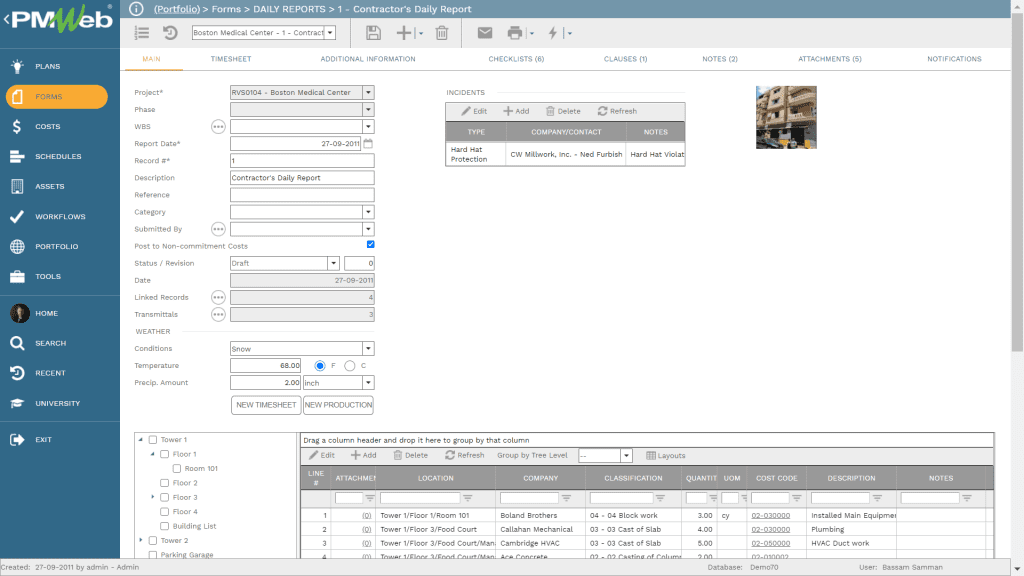Screen dimensions: 1024x576
Task: Send email via envelope icon
Action: 485,33
